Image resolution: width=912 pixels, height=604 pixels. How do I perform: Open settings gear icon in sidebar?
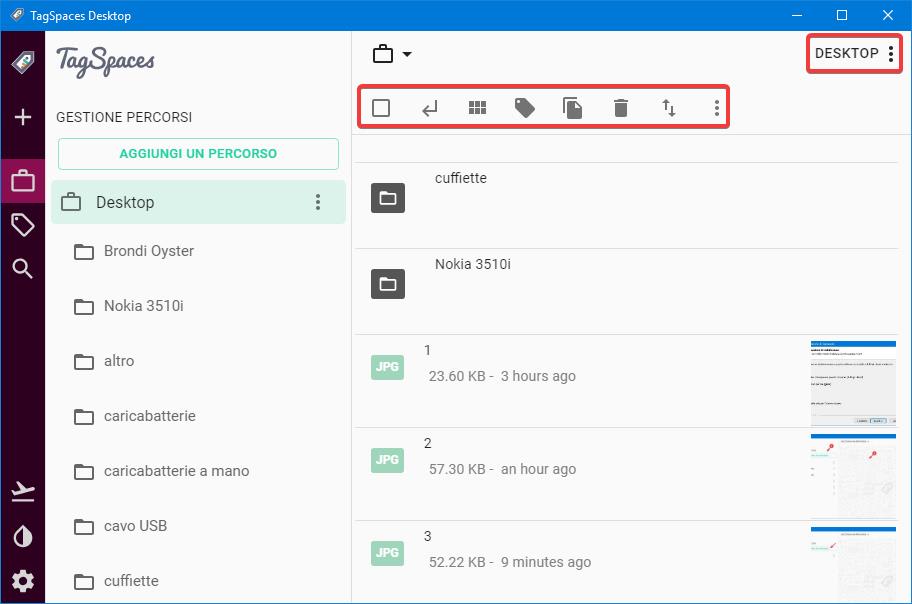click(x=23, y=581)
